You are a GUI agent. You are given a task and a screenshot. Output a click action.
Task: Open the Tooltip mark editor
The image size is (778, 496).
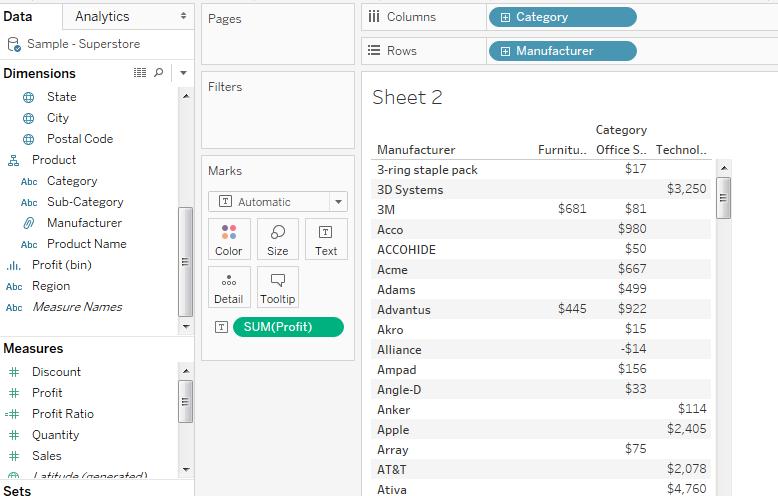[278, 287]
